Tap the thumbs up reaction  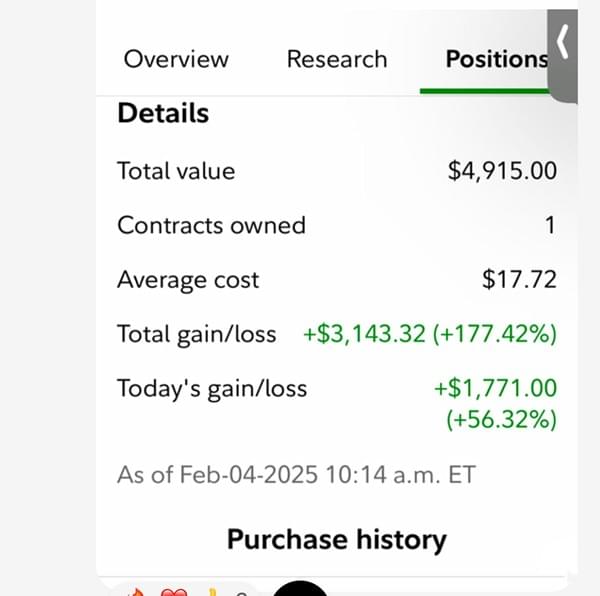[212, 592]
